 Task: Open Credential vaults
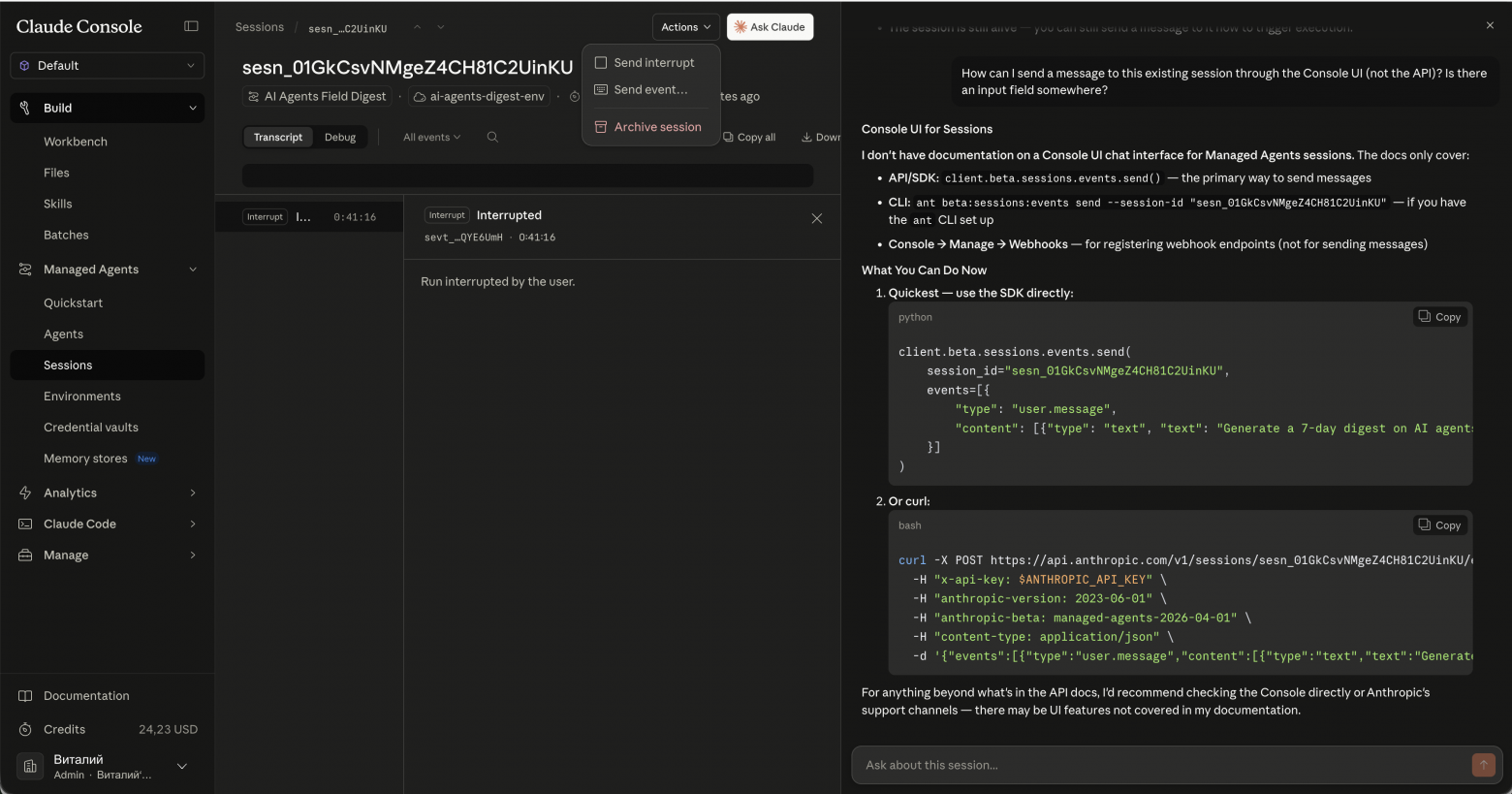point(91,427)
